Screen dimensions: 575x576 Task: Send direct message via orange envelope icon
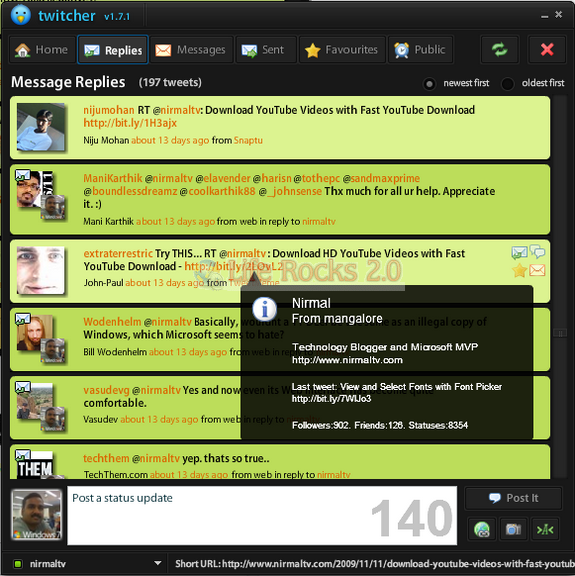click(x=537, y=270)
